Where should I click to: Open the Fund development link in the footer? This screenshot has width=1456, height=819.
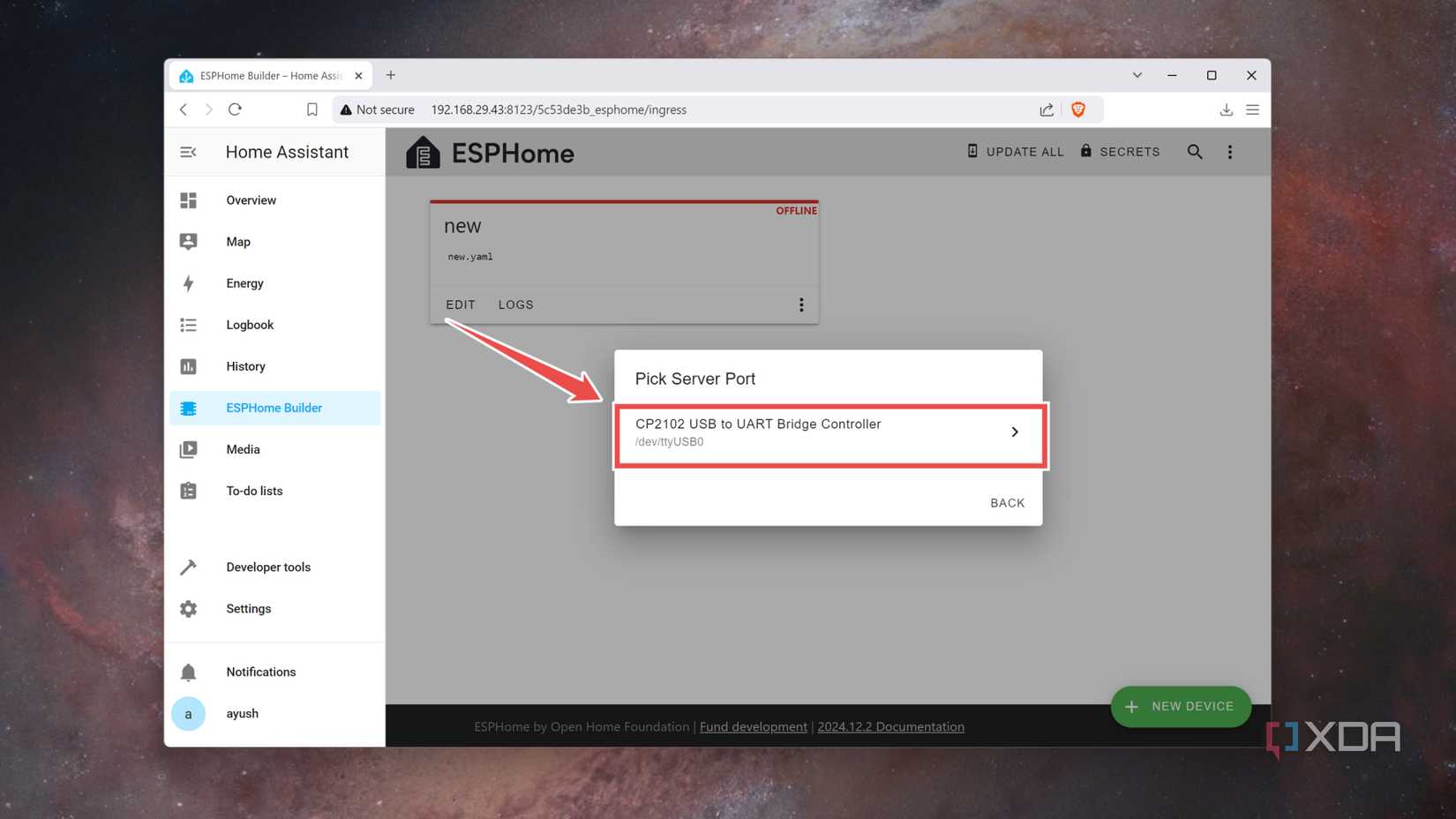coord(753,726)
